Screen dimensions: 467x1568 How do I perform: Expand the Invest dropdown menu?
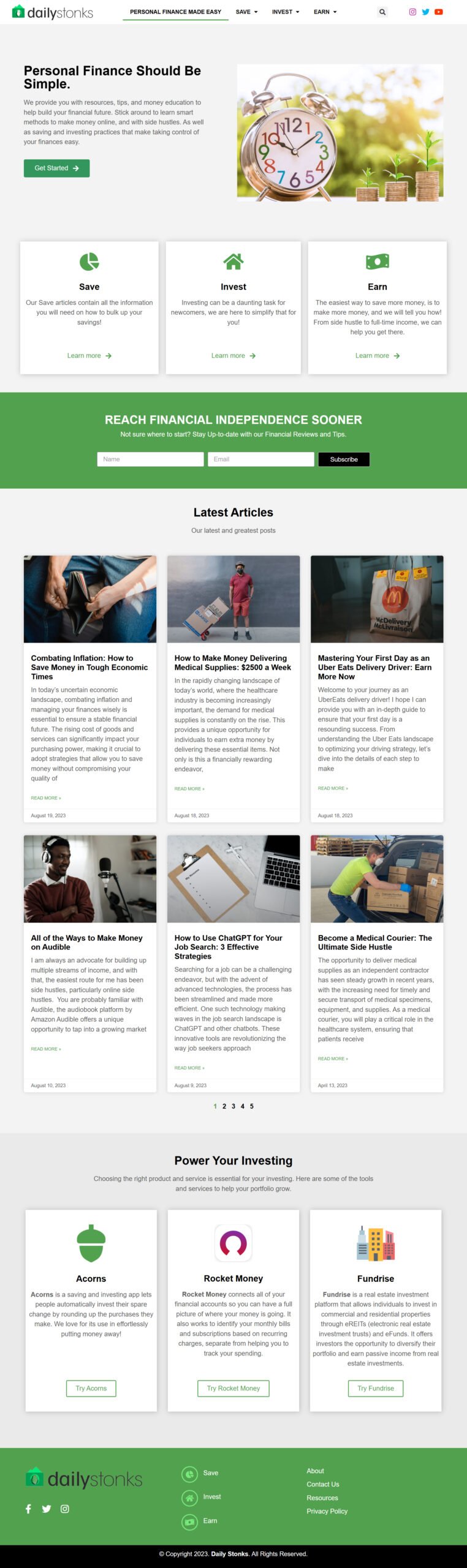pyautogui.click(x=286, y=12)
